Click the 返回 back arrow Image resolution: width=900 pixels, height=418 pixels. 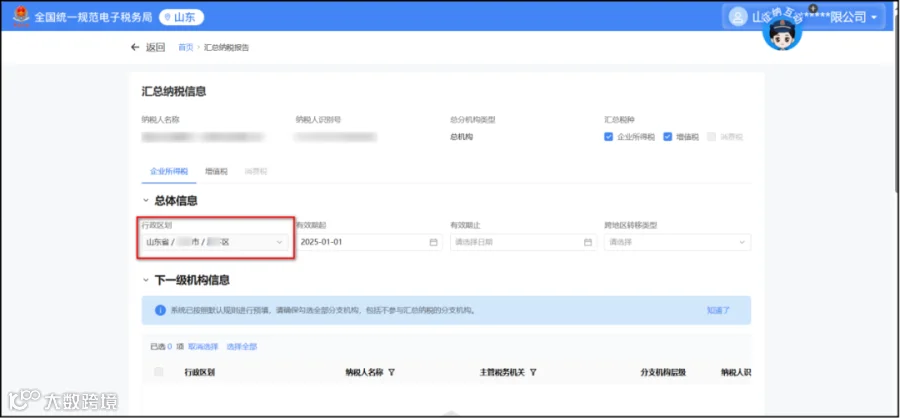135,47
